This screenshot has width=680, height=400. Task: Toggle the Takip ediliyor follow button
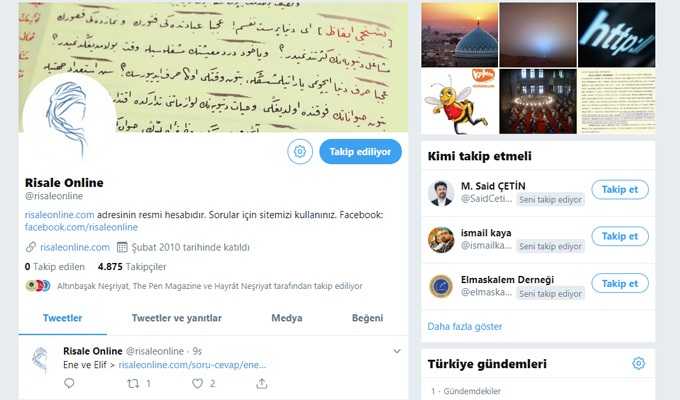[360, 151]
